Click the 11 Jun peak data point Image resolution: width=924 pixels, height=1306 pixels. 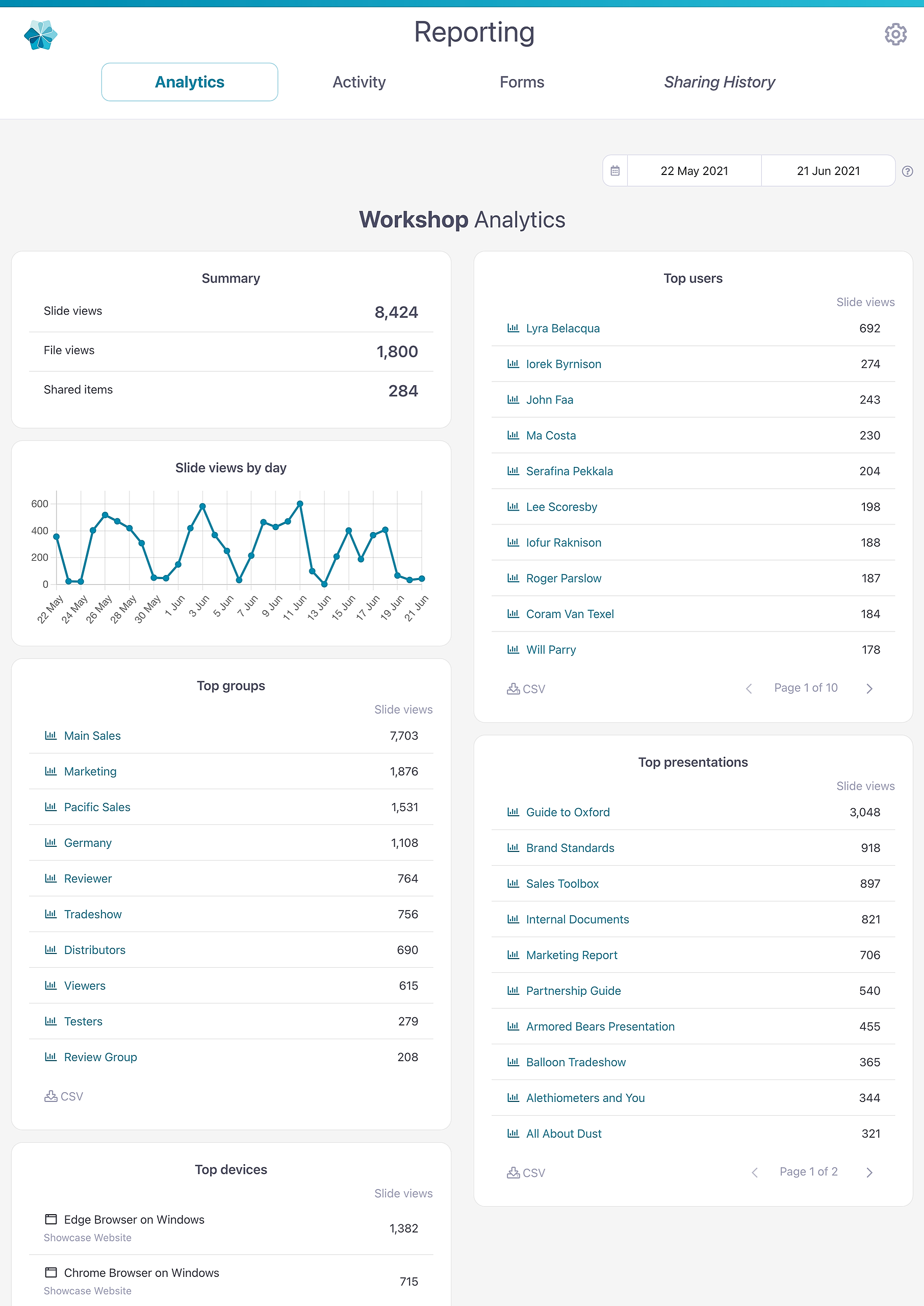pyautogui.click(x=300, y=504)
